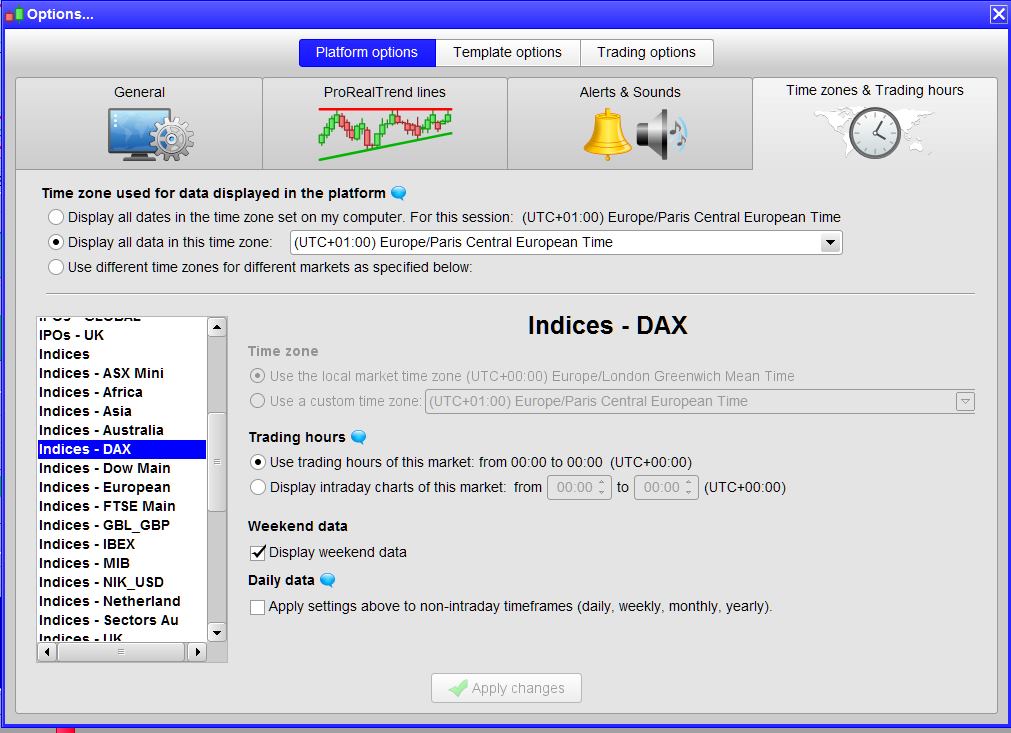
Task: Select 'Indices - DAX' market
Action: [122, 449]
